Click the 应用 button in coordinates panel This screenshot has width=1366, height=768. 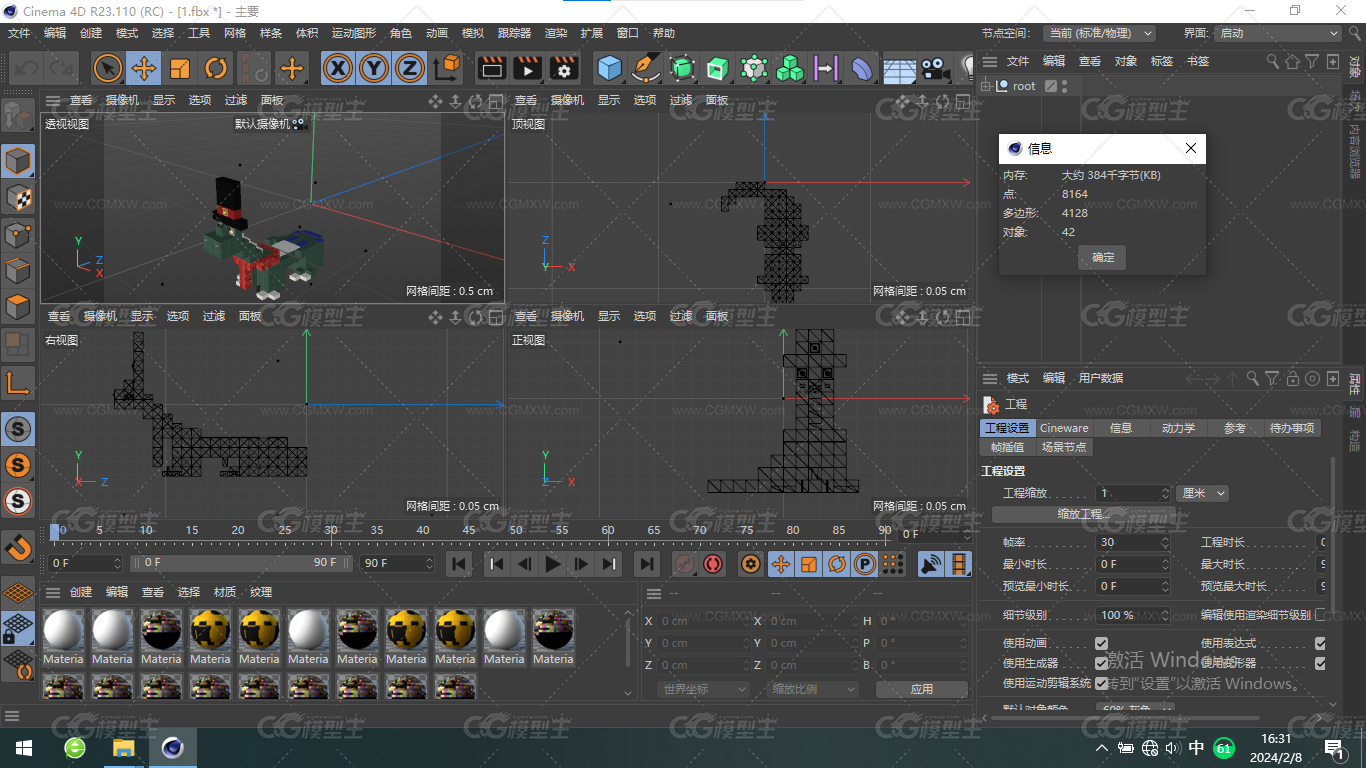point(921,689)
